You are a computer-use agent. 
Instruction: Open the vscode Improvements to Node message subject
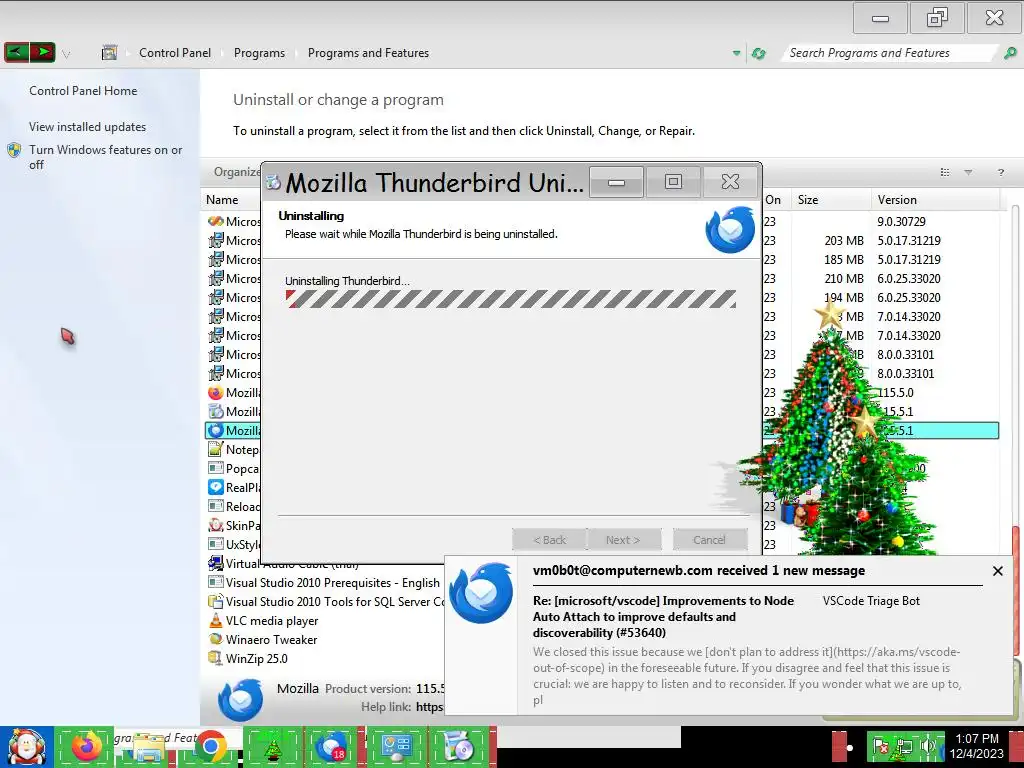coord(664,617)
